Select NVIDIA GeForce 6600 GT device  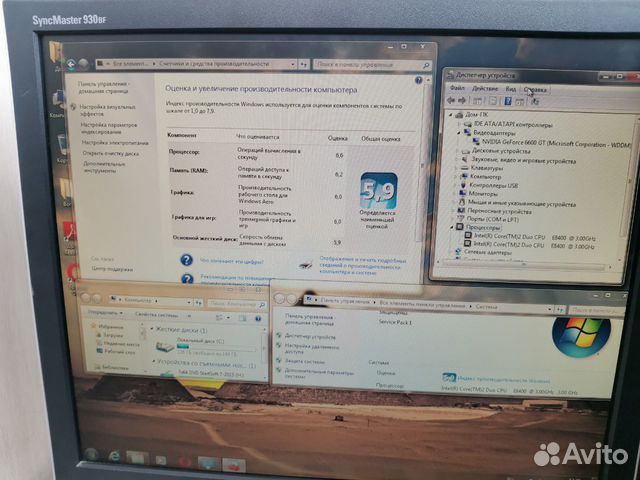coord(555,143)
